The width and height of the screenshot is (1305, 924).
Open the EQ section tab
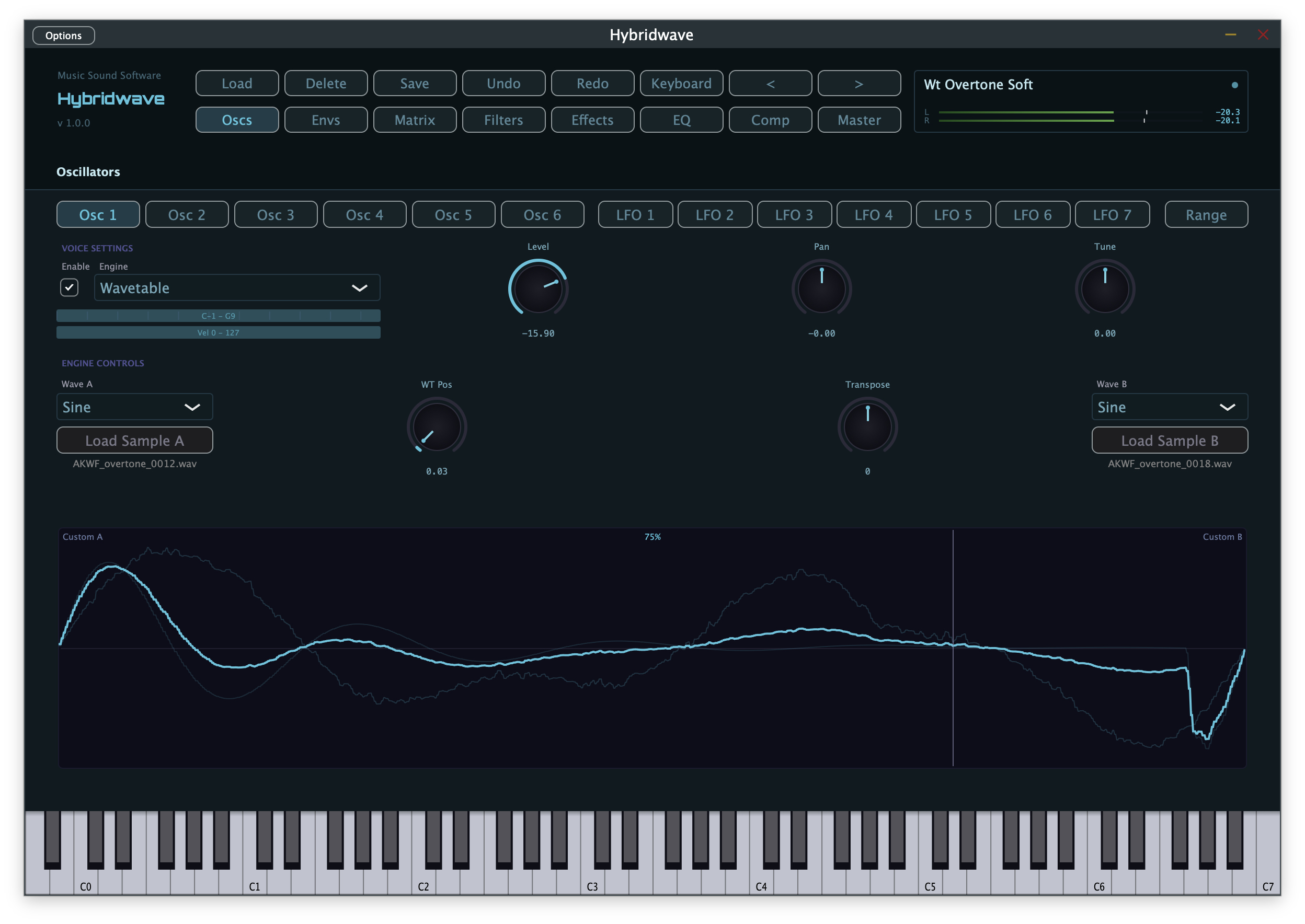coord(681,120)
